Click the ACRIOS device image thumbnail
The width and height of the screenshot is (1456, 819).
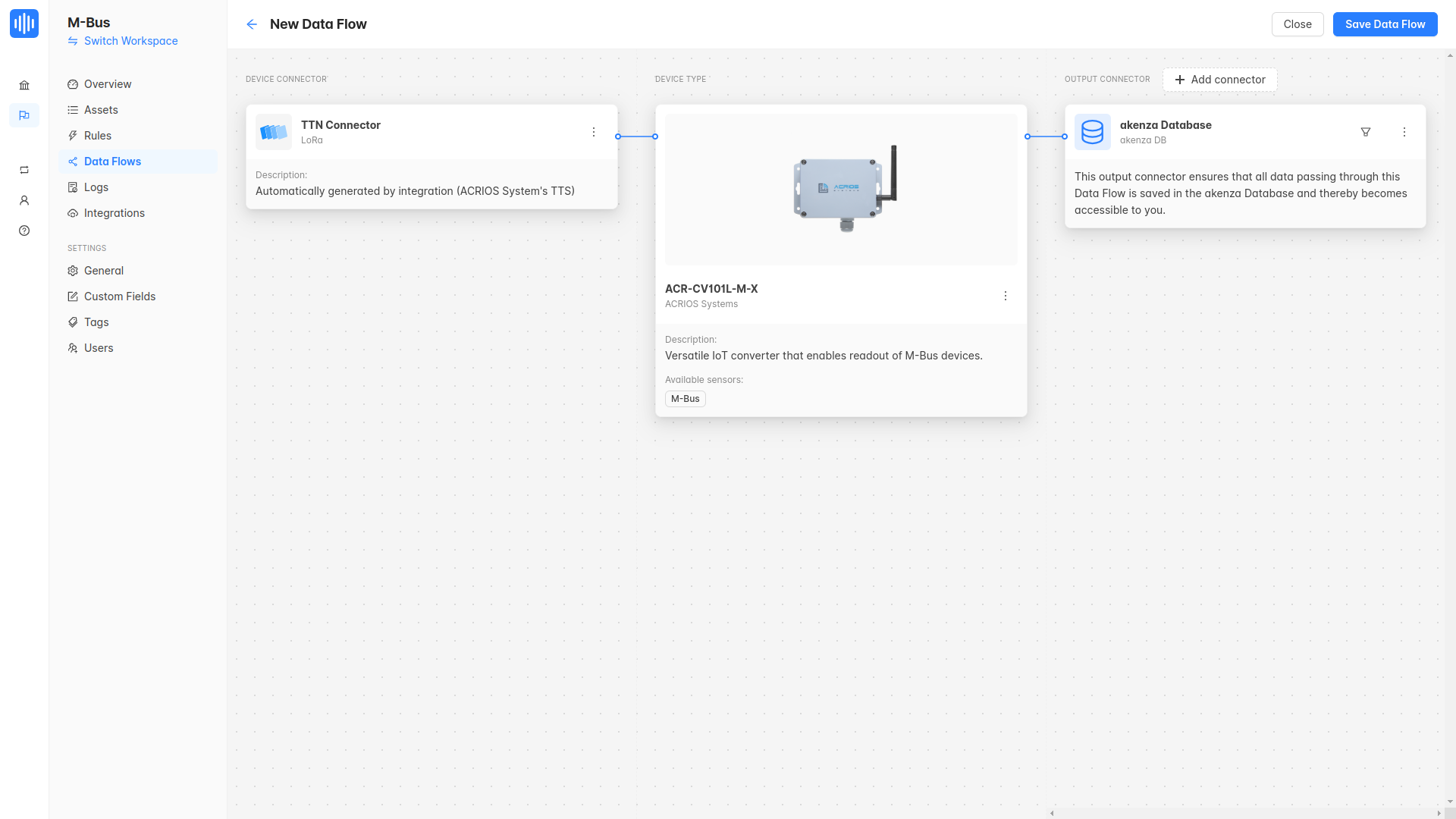click(x=841, y=189)
